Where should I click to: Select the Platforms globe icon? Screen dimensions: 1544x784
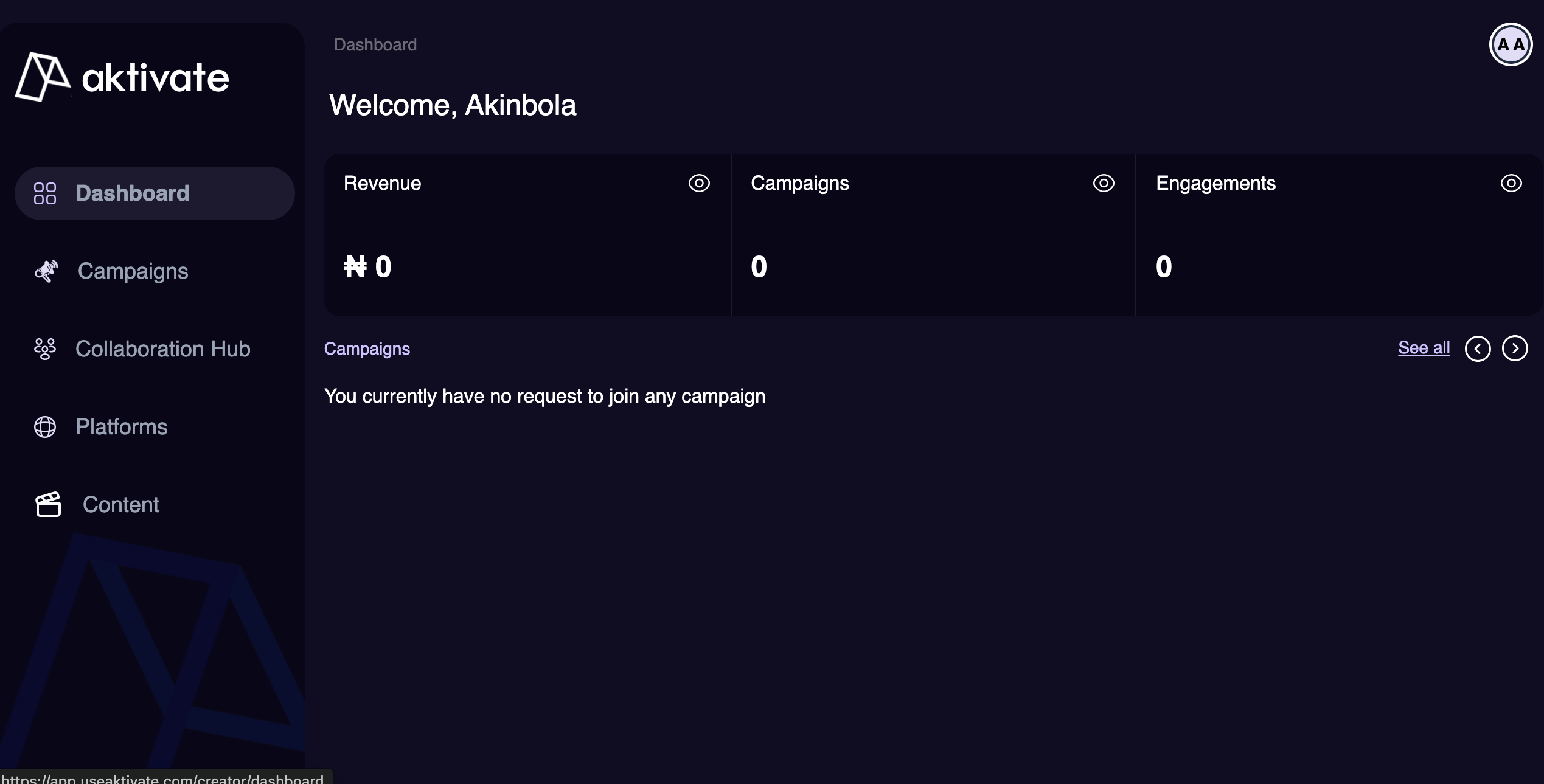(45, 426)
